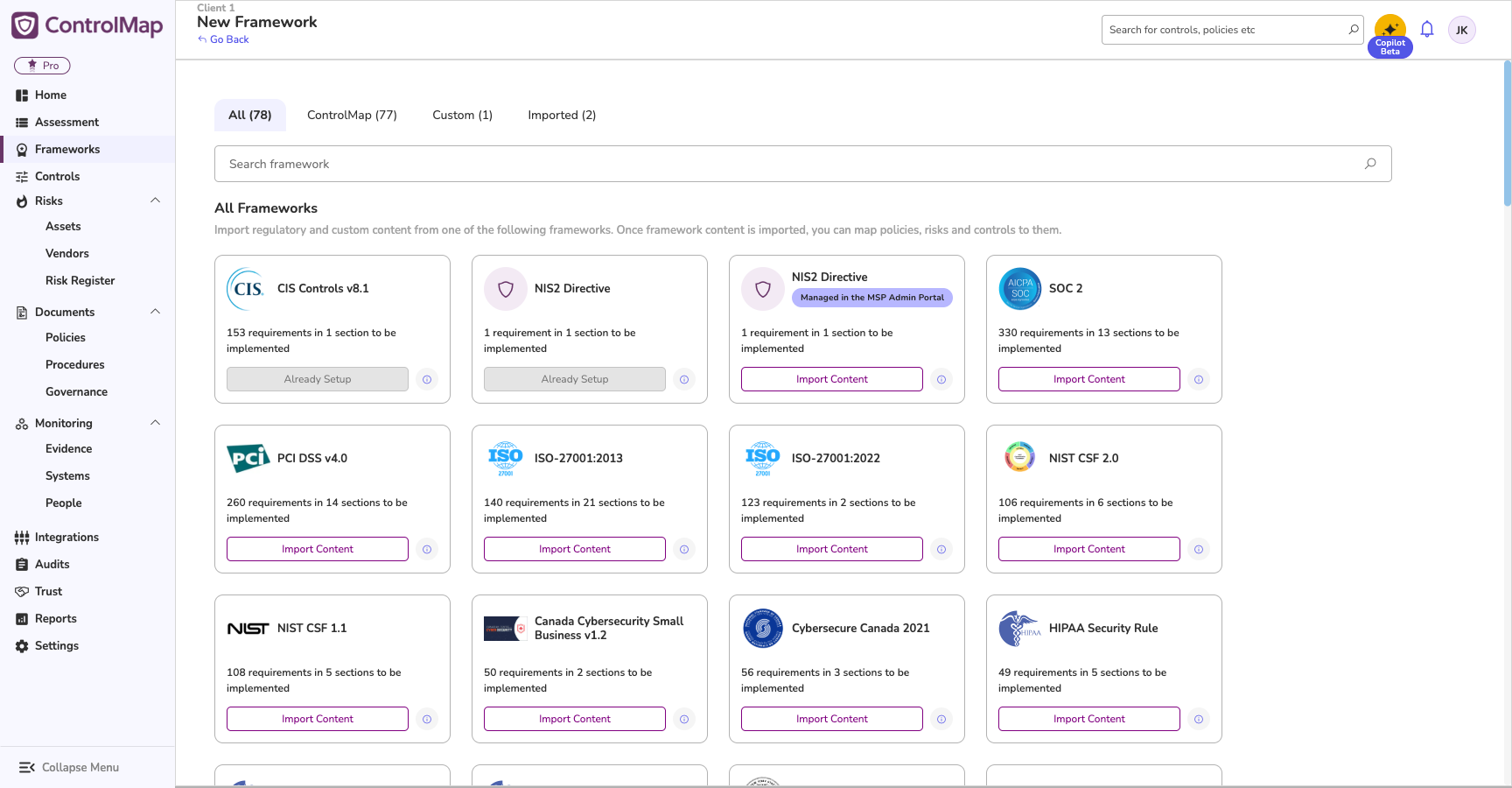Import content for Cybersecure Canada 2021
Image resolution: width=1512 pixels, height=788 pixels.
[832, 719]
